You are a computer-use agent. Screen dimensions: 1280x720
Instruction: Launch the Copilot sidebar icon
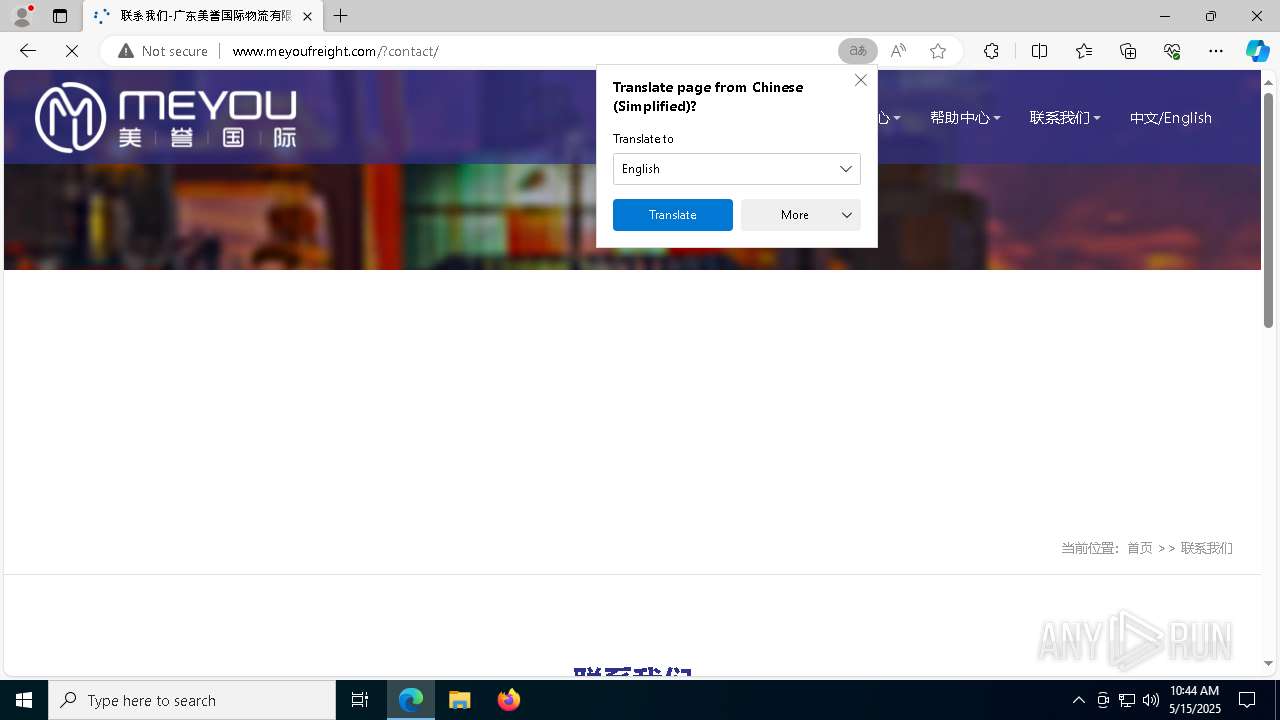pos(1257,51)
